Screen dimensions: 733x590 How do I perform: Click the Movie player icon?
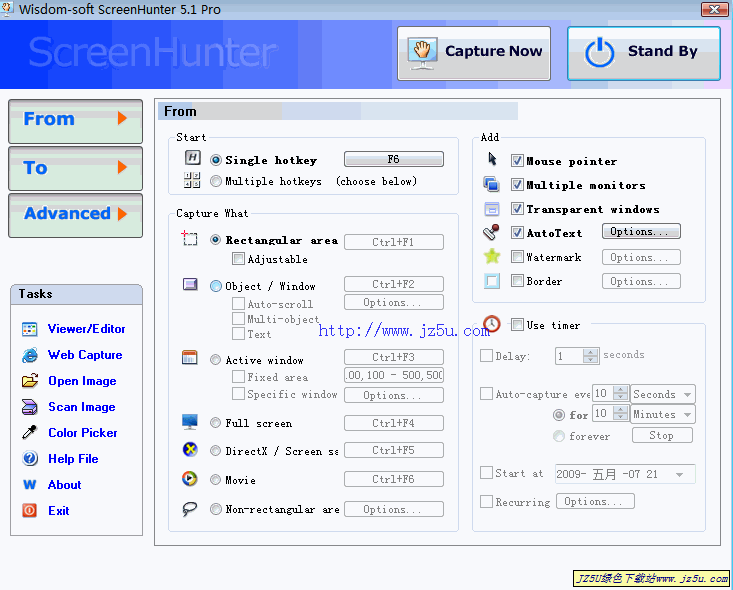(189, 479)
